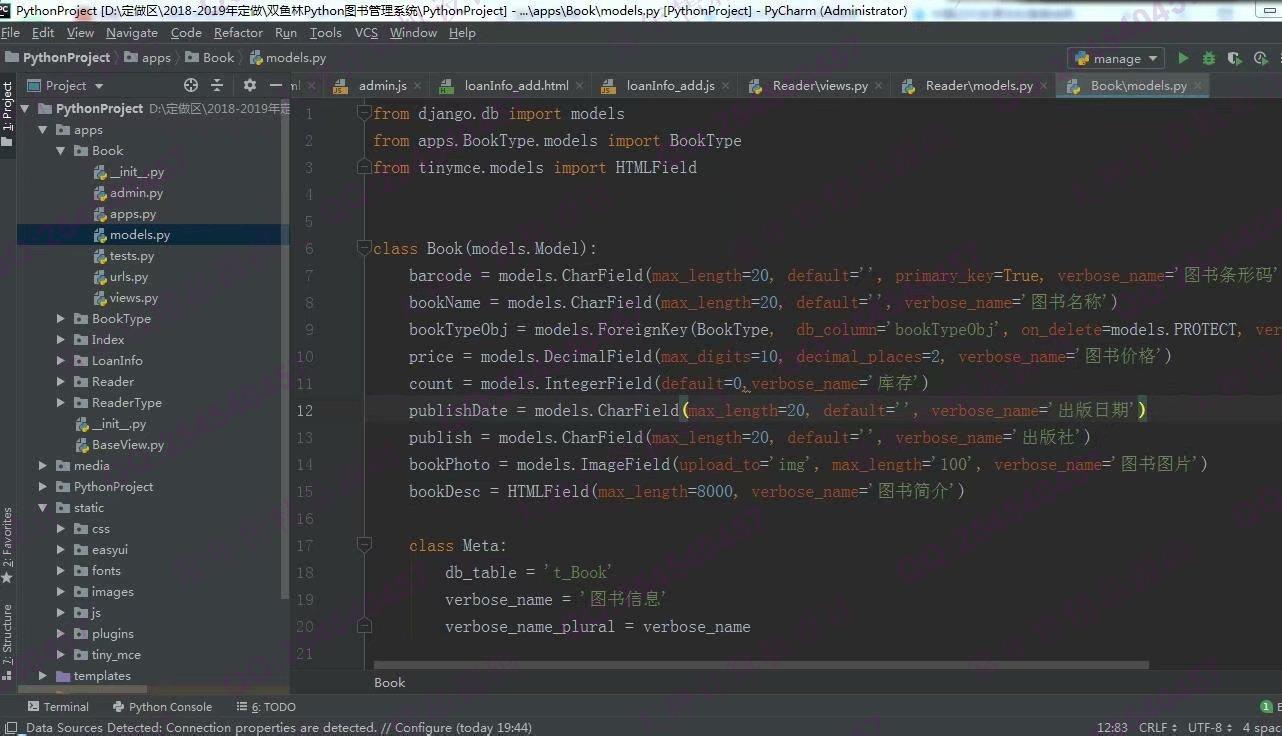This screenshot has width=1282, height=736.
Task: Click the Book class breadcrumb below editor
Action: click(390, 683)
